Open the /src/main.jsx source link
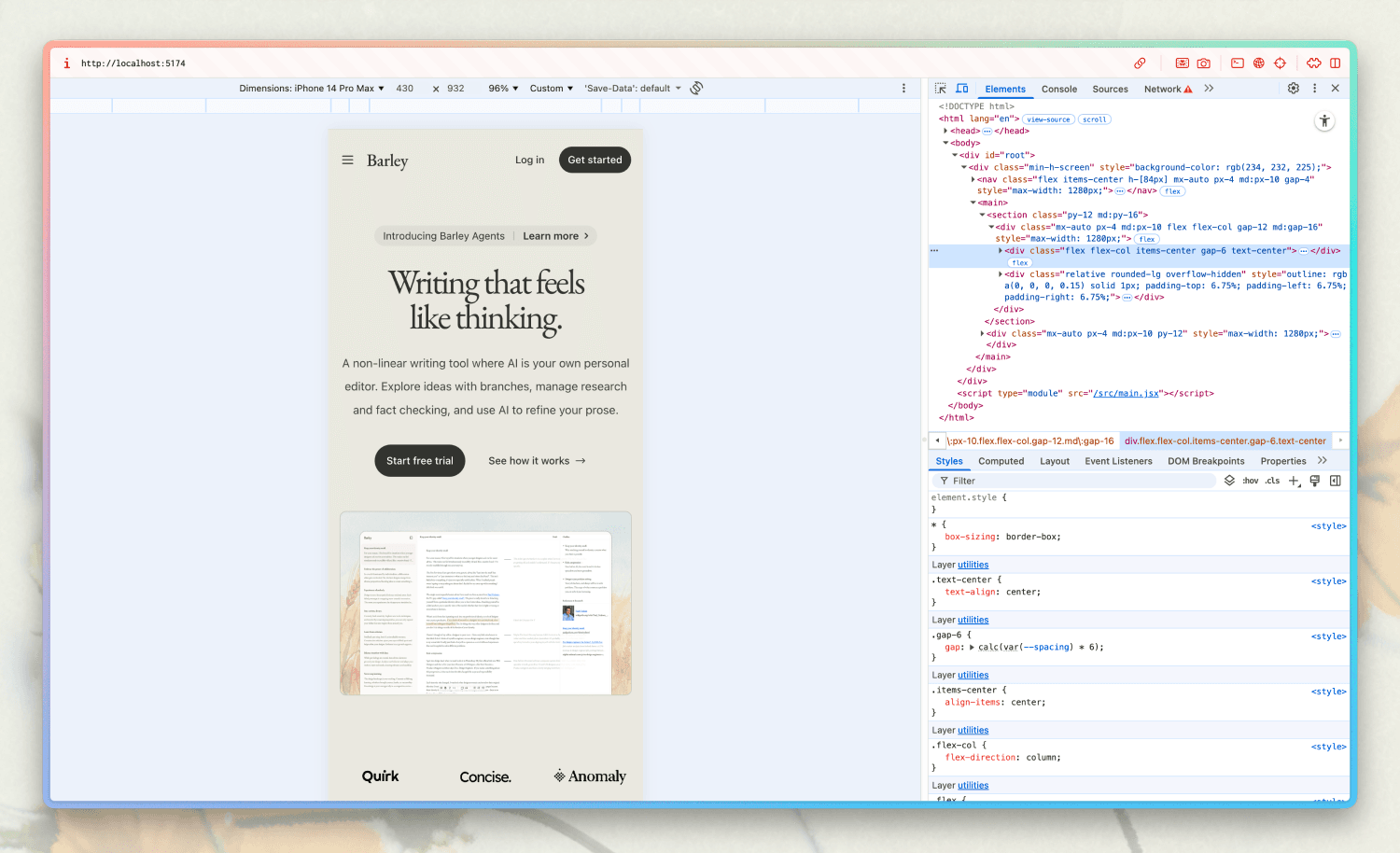Image resolution: width=1400 pixels, height=853 pixels. [1126, 394]
